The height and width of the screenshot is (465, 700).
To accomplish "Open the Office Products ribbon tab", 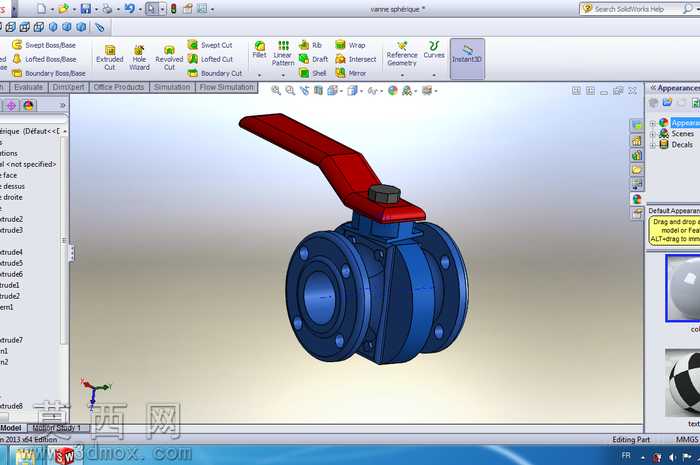I will tap(119, 87).
